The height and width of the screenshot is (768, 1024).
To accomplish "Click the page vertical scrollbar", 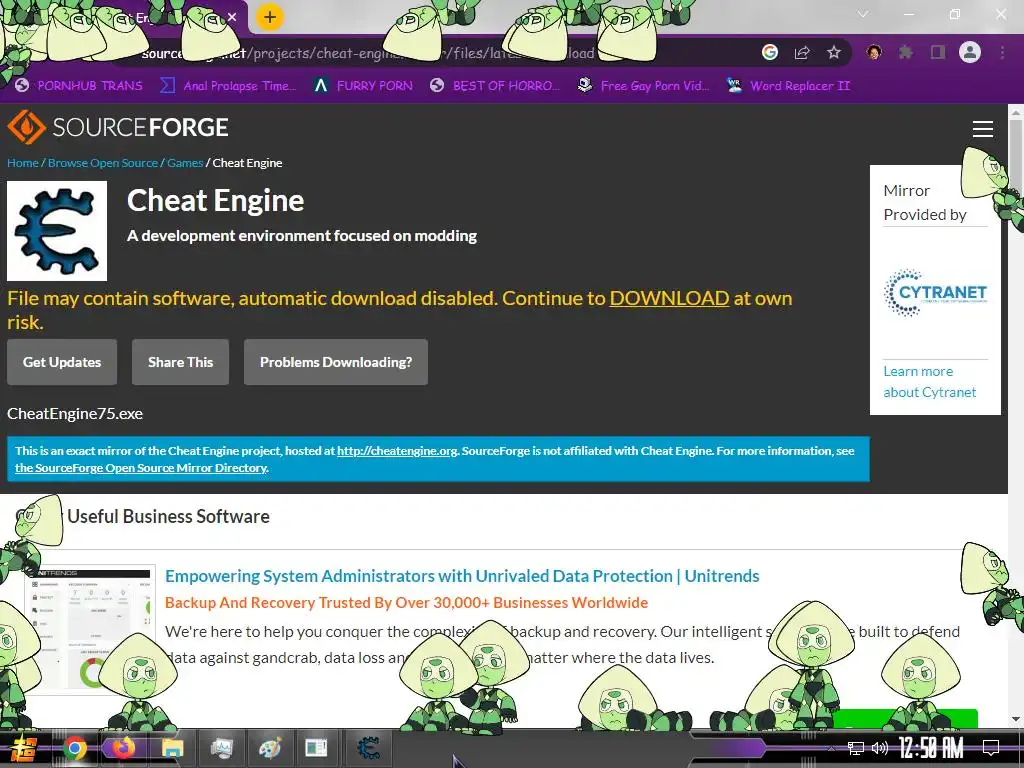I will tap(1016, 415).
